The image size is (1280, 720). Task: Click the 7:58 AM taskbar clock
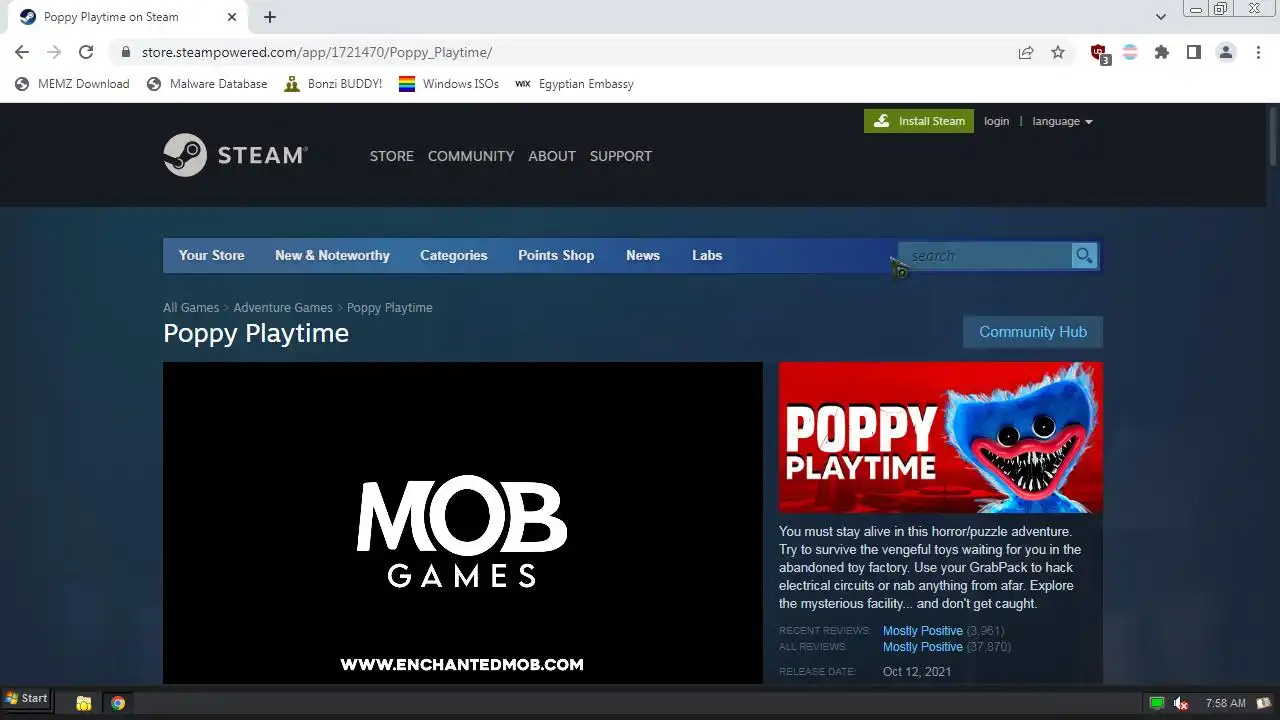click(x=1225, y=703)
